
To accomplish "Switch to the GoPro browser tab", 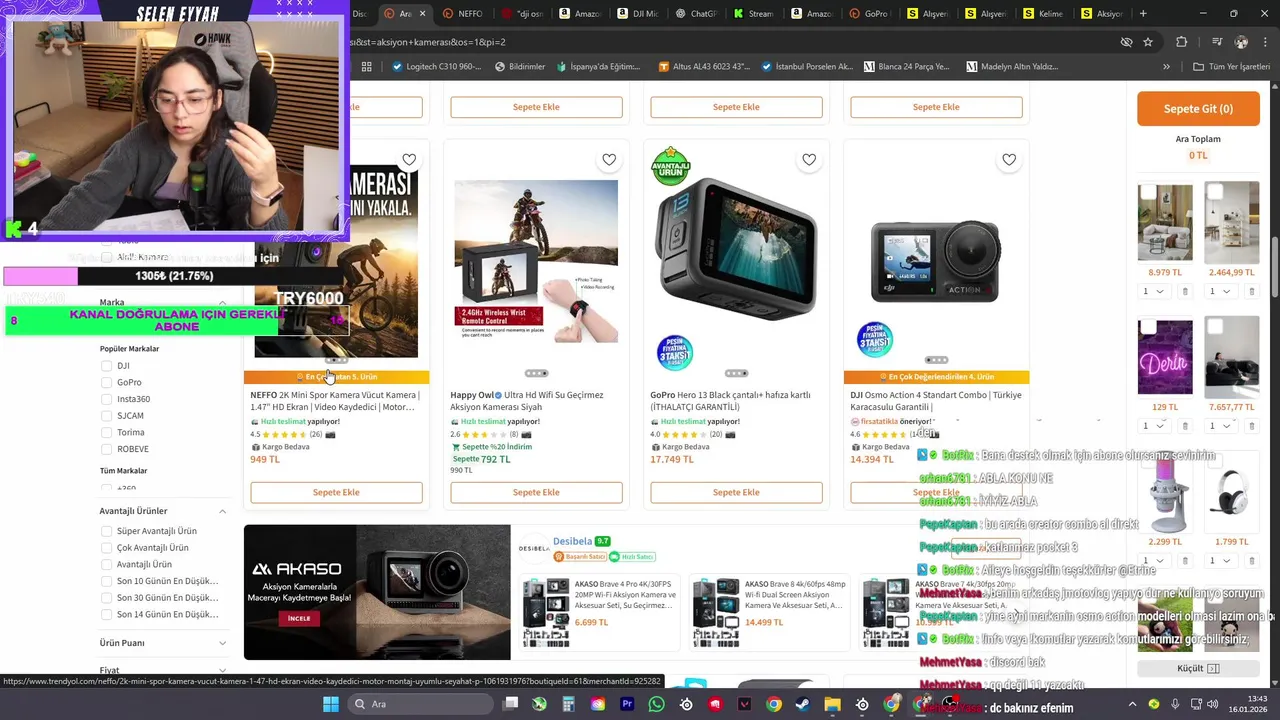I will [x=869, y=14].
